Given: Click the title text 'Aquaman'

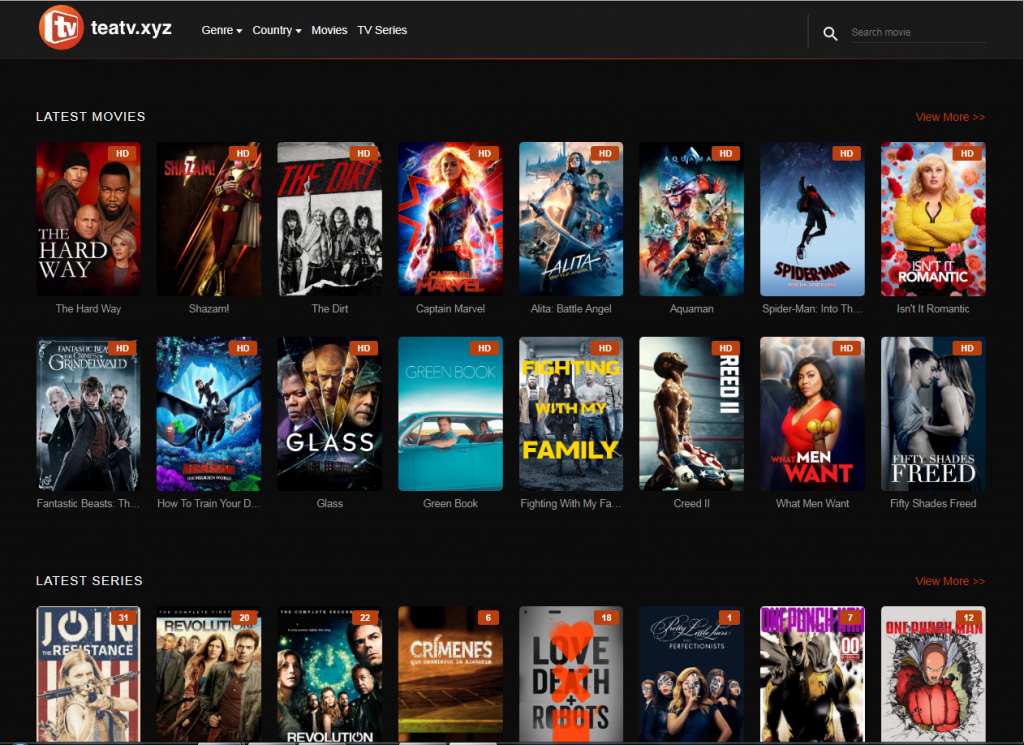Looking at the screenshot, I should [692, 309].
